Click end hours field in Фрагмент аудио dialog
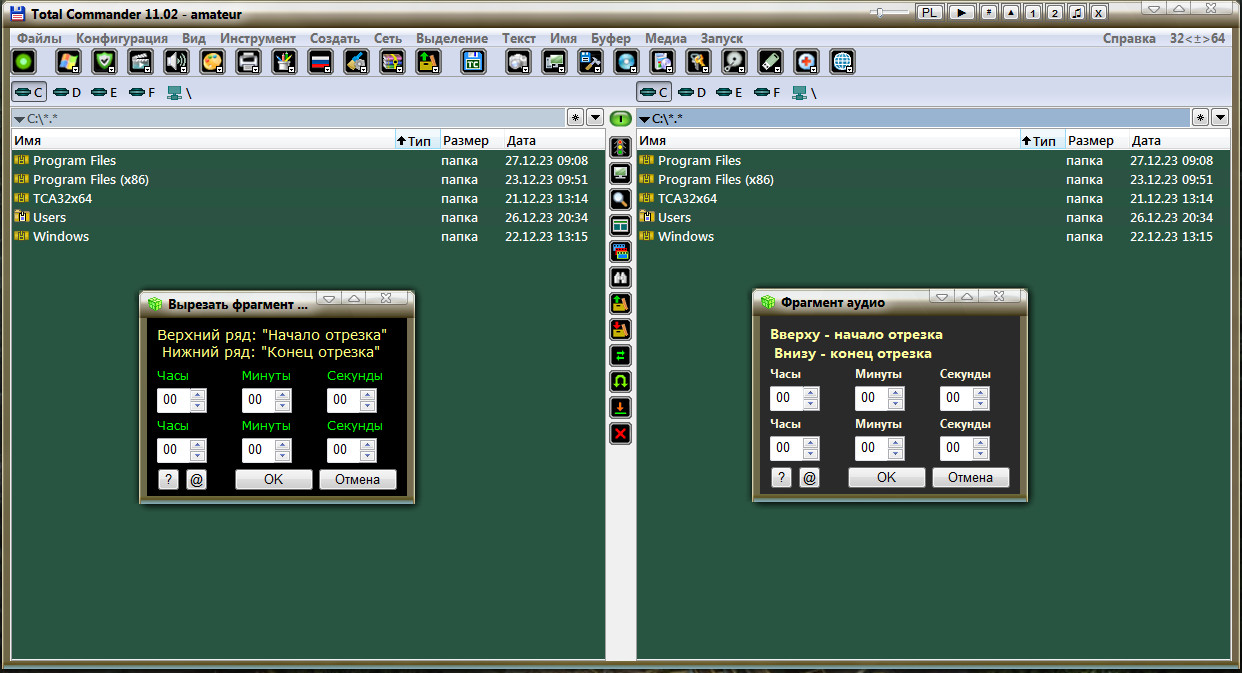 pyautogui.click(x=787, y=449)
